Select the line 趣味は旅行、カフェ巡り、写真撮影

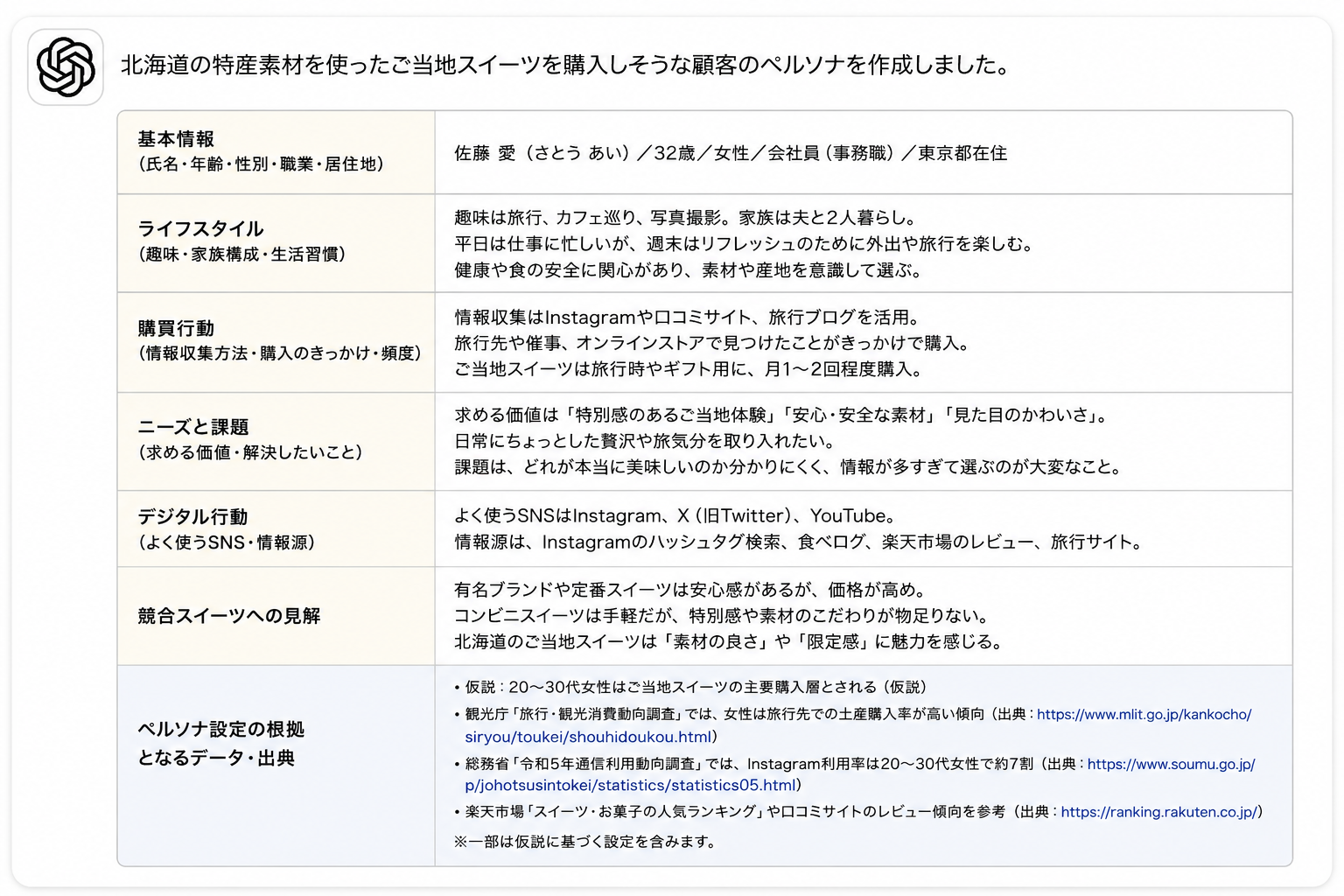click(685, 218)
